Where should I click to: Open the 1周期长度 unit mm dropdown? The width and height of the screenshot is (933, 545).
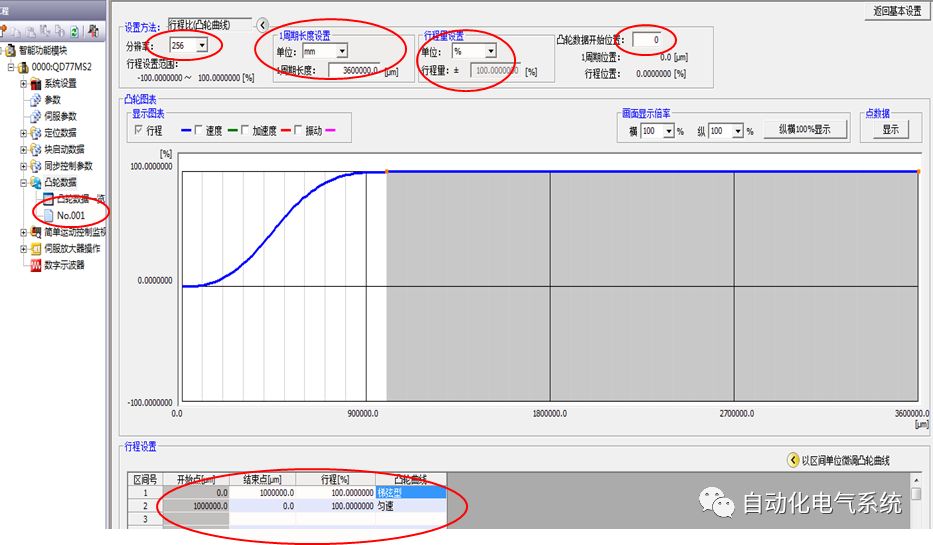[341, 50]
